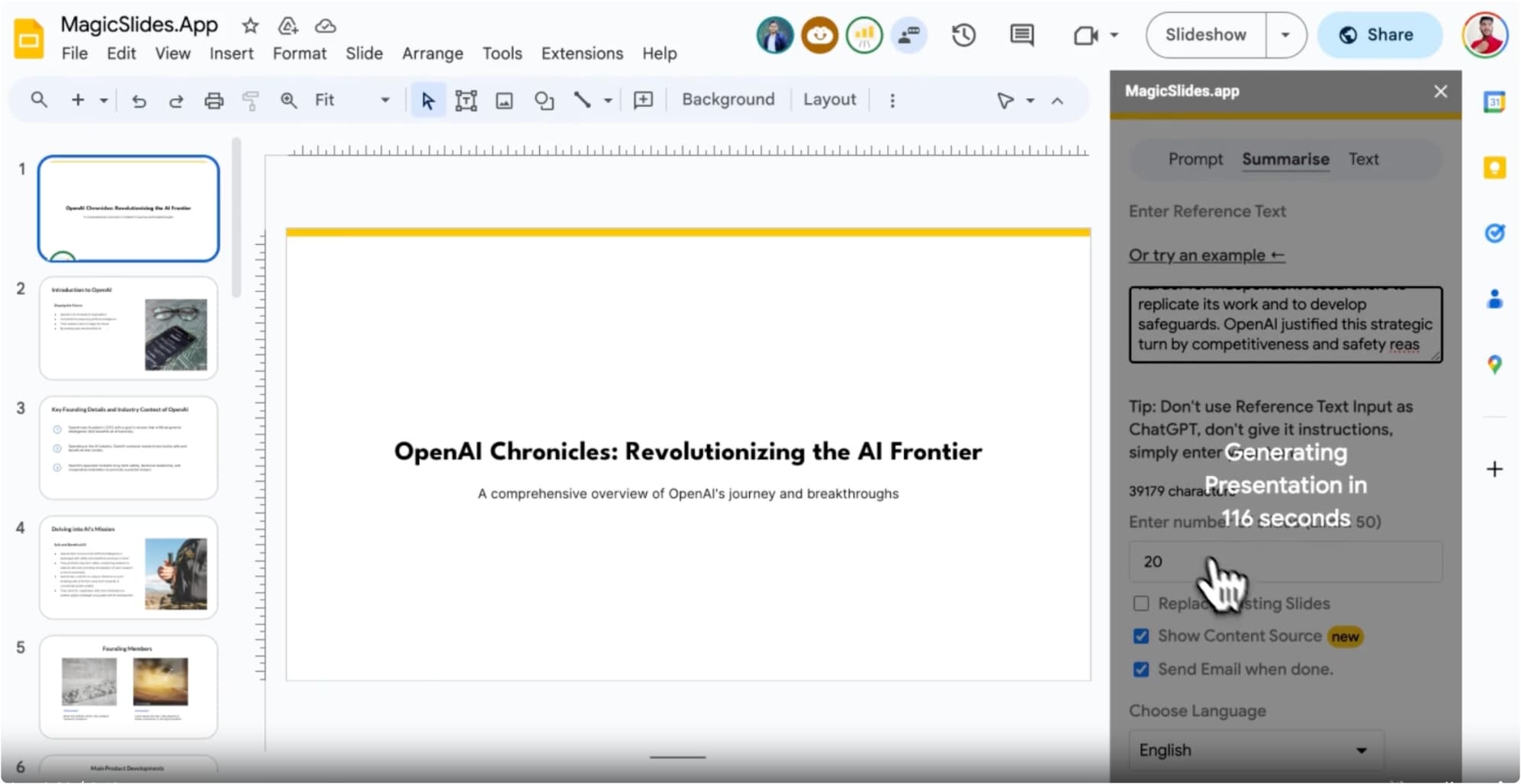
Task: Insert an image from toolbar
Action: pos(504,100)
